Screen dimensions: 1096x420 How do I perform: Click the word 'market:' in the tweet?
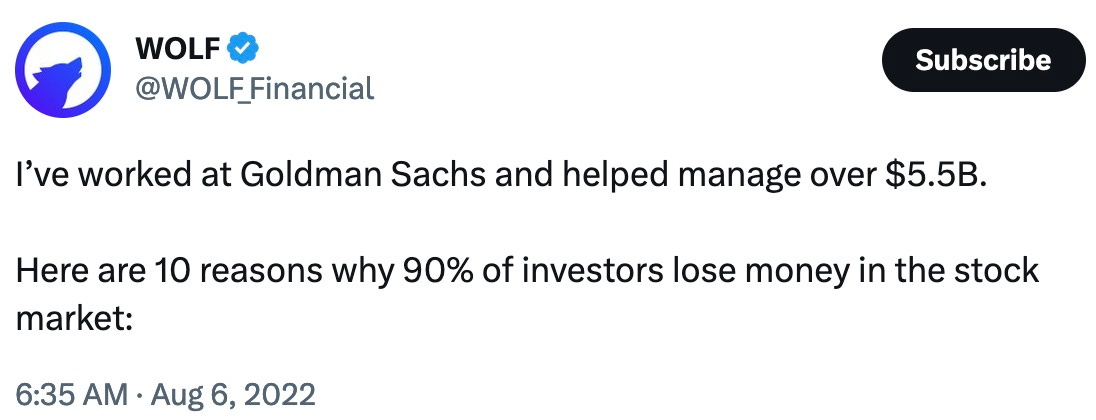(73, 318)
